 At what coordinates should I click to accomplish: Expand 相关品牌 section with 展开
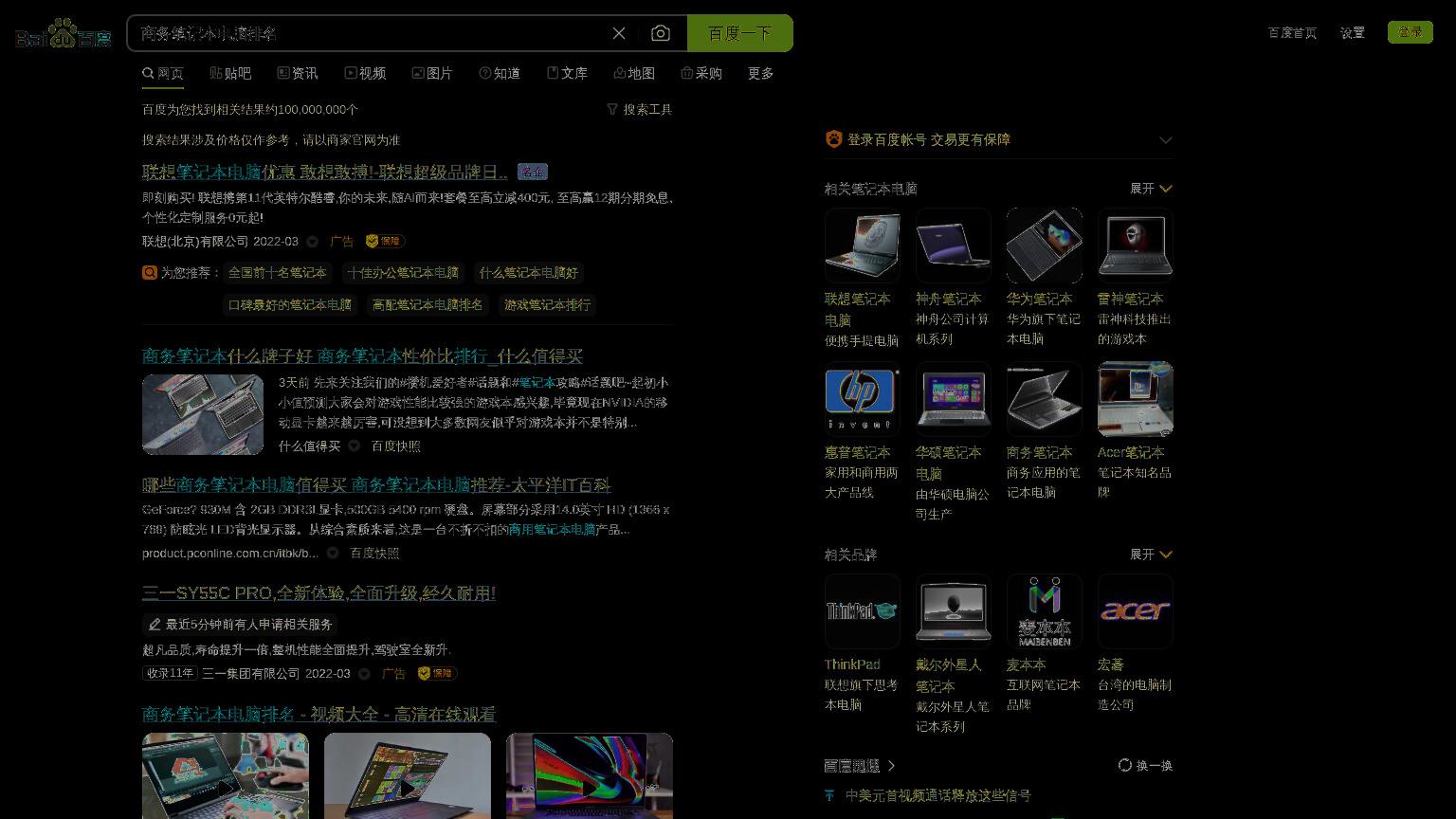coord(1152,555)
